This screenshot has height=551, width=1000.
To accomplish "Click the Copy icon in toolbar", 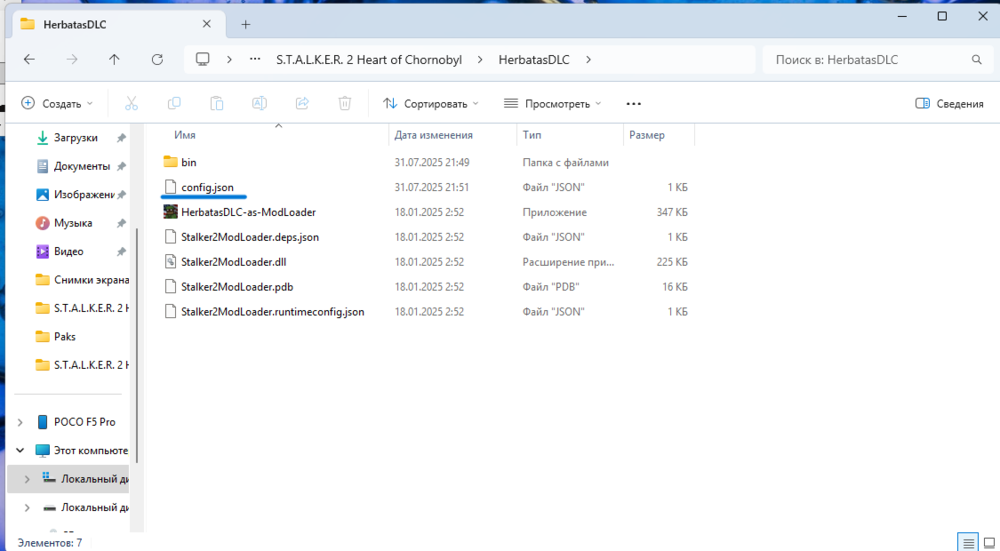I will tap(174, 103).
